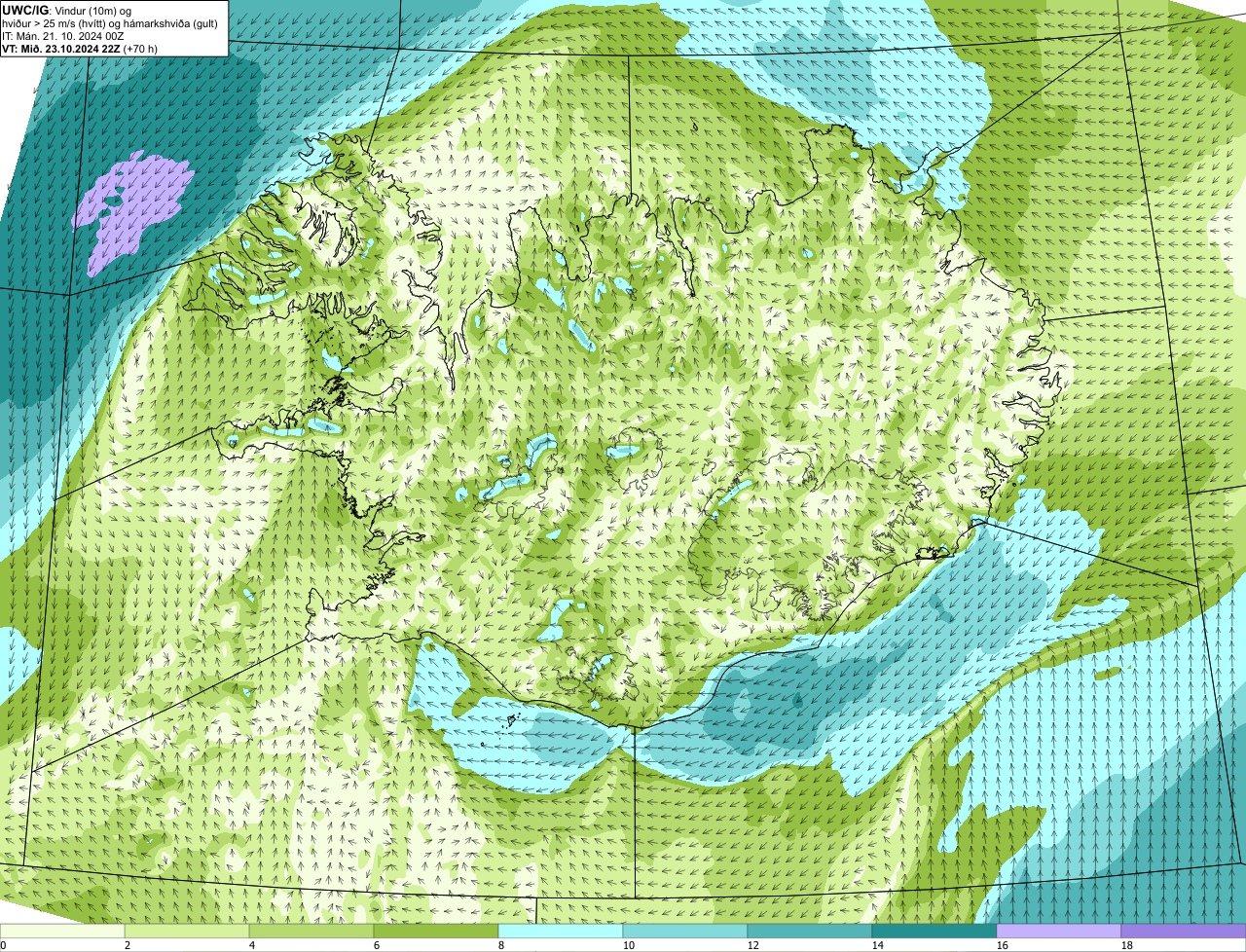Click the legend label "8"
Viewport: 1246px width, 952px height.
coord(501,945)
